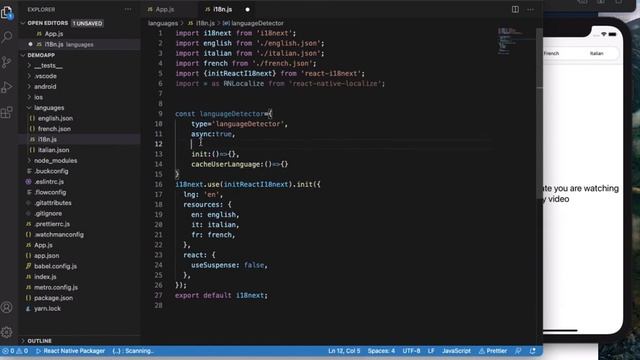Change the LF end-of-line setting
This screenshot has width=640, height=360.
coord(431,351)
